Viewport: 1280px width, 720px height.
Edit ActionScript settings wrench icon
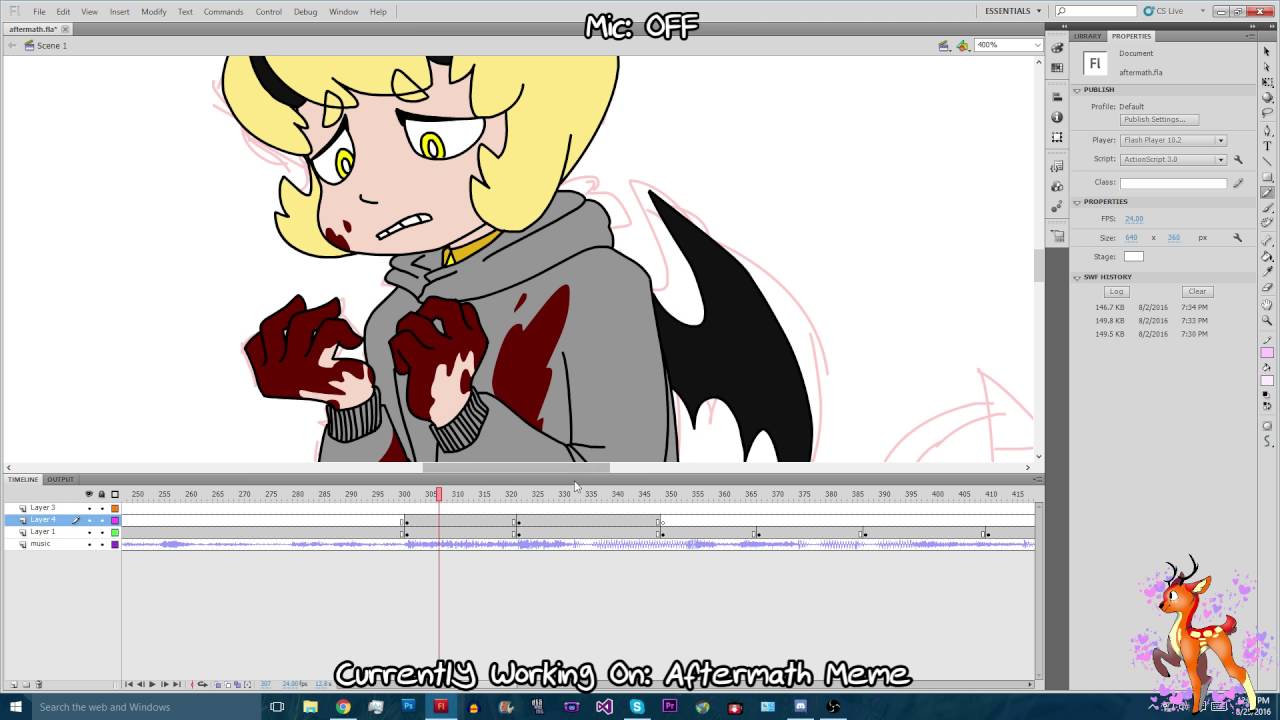1238,159
